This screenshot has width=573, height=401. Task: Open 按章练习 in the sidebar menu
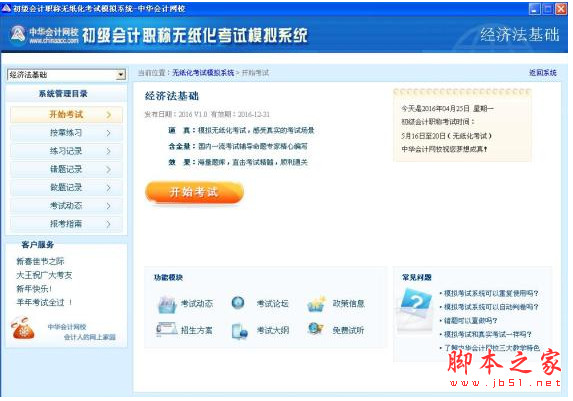[x=66, y=133]
